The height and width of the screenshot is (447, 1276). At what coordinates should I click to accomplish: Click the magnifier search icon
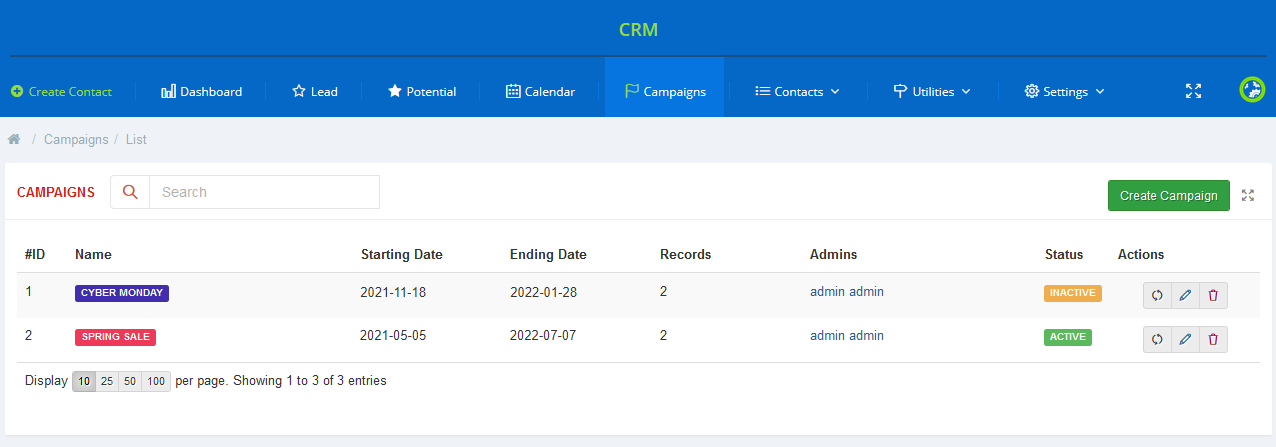click(x=130, y=192)
